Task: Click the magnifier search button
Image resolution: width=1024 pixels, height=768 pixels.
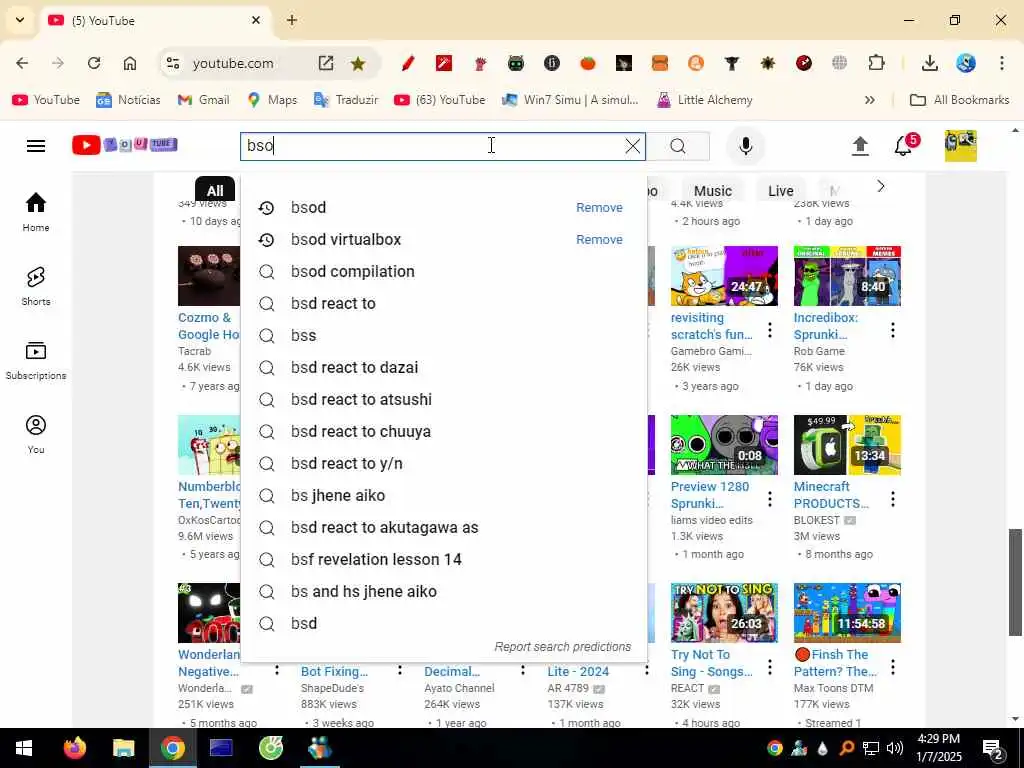Action: 678,146
